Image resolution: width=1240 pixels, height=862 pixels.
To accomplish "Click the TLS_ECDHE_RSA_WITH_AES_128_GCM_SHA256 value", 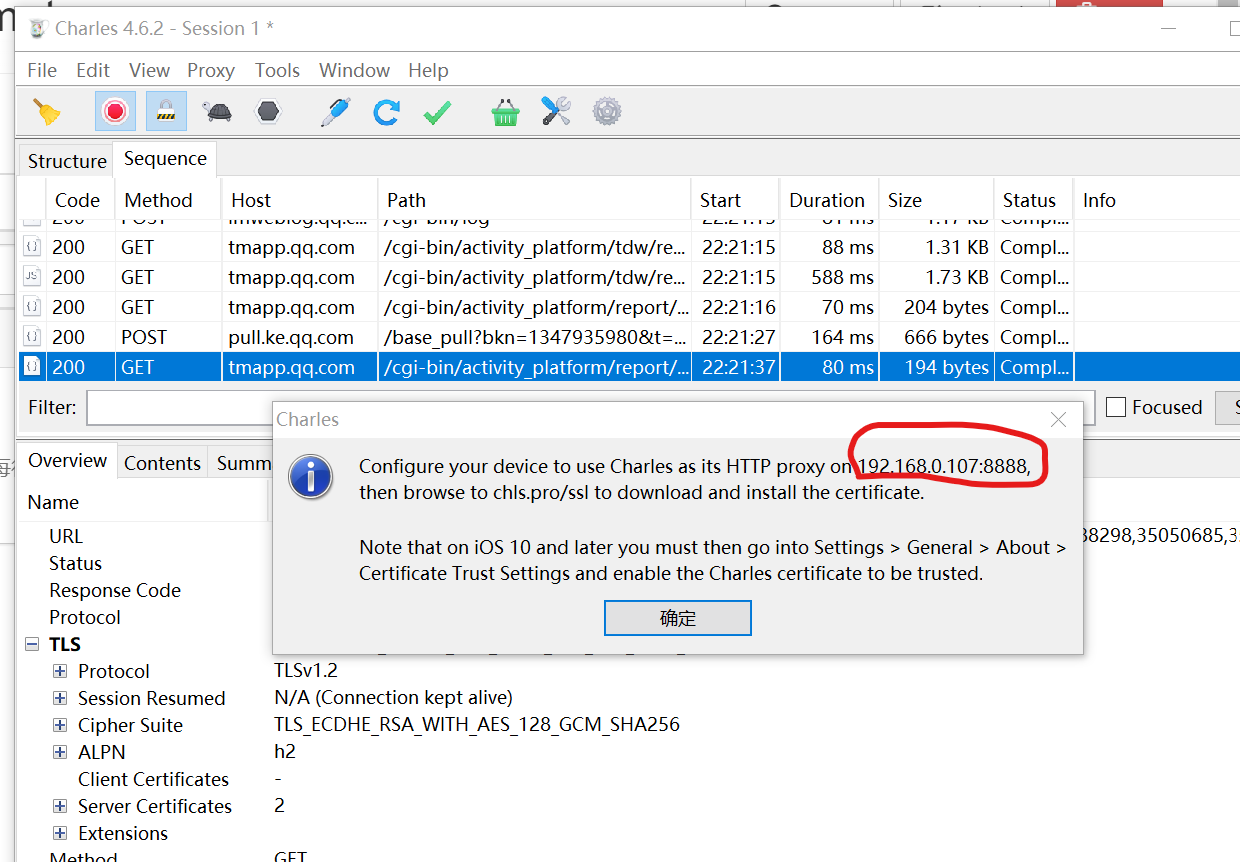I will click(477, 725).
